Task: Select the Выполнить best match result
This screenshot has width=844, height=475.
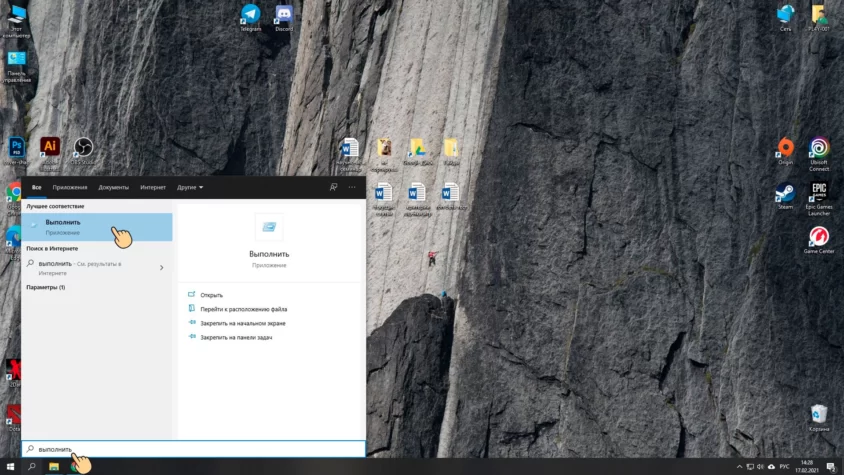Action: pos(96,227)
